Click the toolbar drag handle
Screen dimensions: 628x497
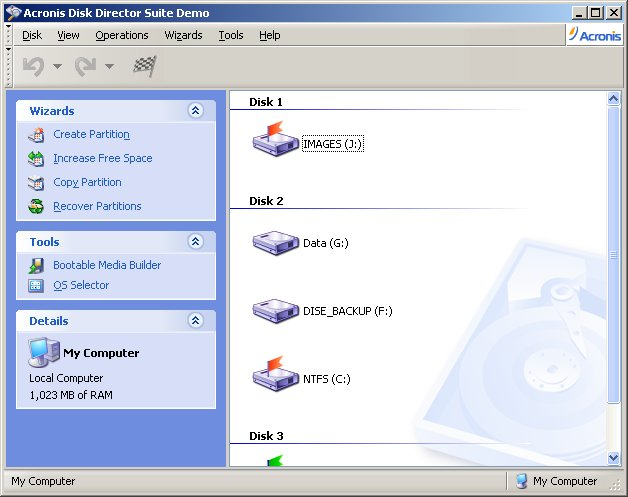pos(8,66)
